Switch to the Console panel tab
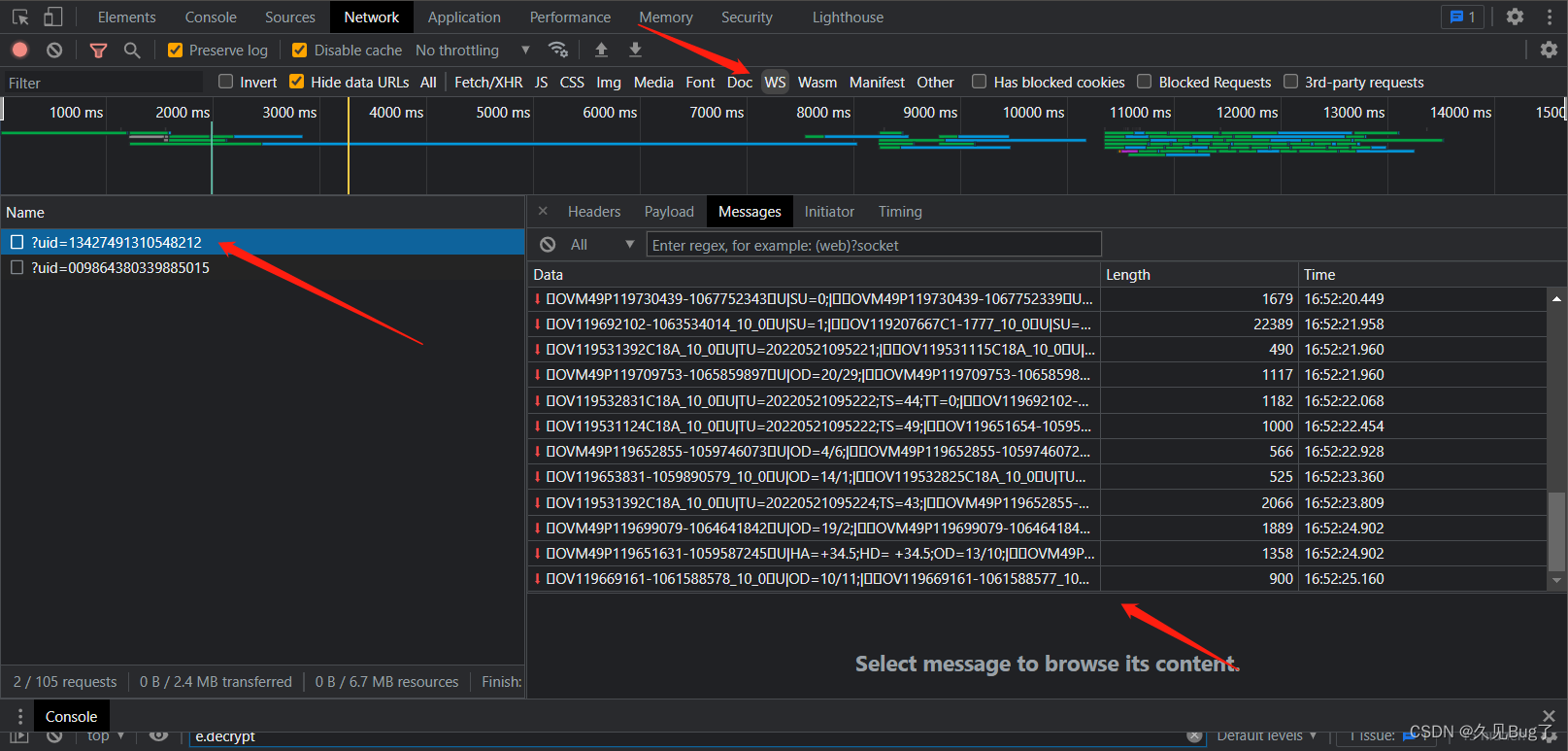 [x=211, y=17]
